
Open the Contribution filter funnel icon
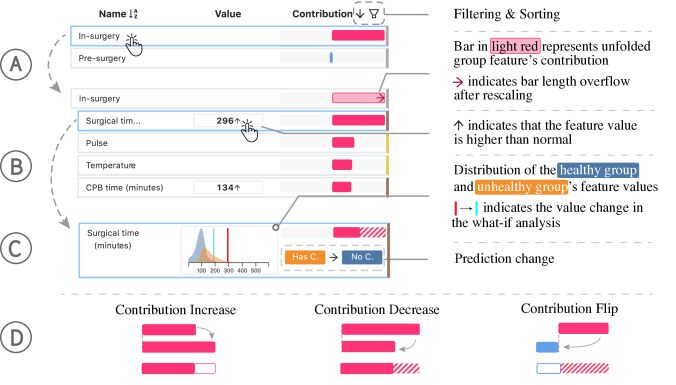(374, 14)
